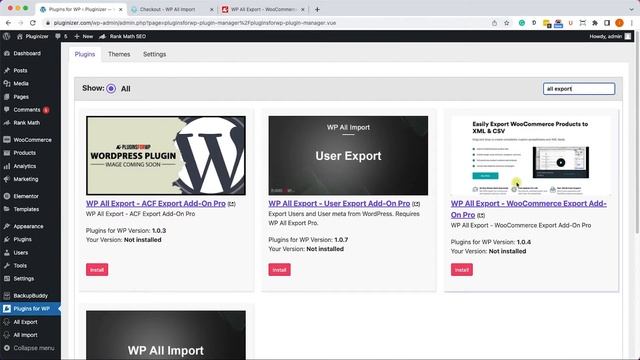Click the WordPress logo in admin bar
640x360 pixels.
(x=7, y=36)
